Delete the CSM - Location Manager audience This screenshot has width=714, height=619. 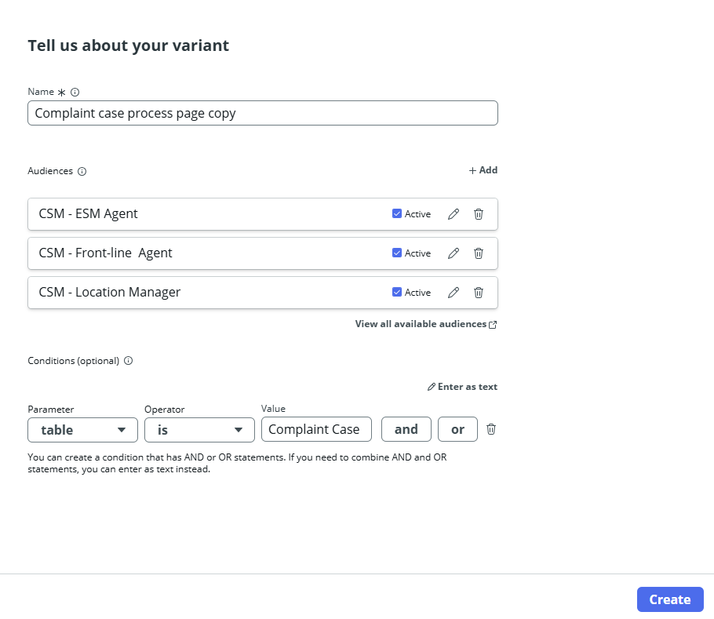(x=478, y=292)
